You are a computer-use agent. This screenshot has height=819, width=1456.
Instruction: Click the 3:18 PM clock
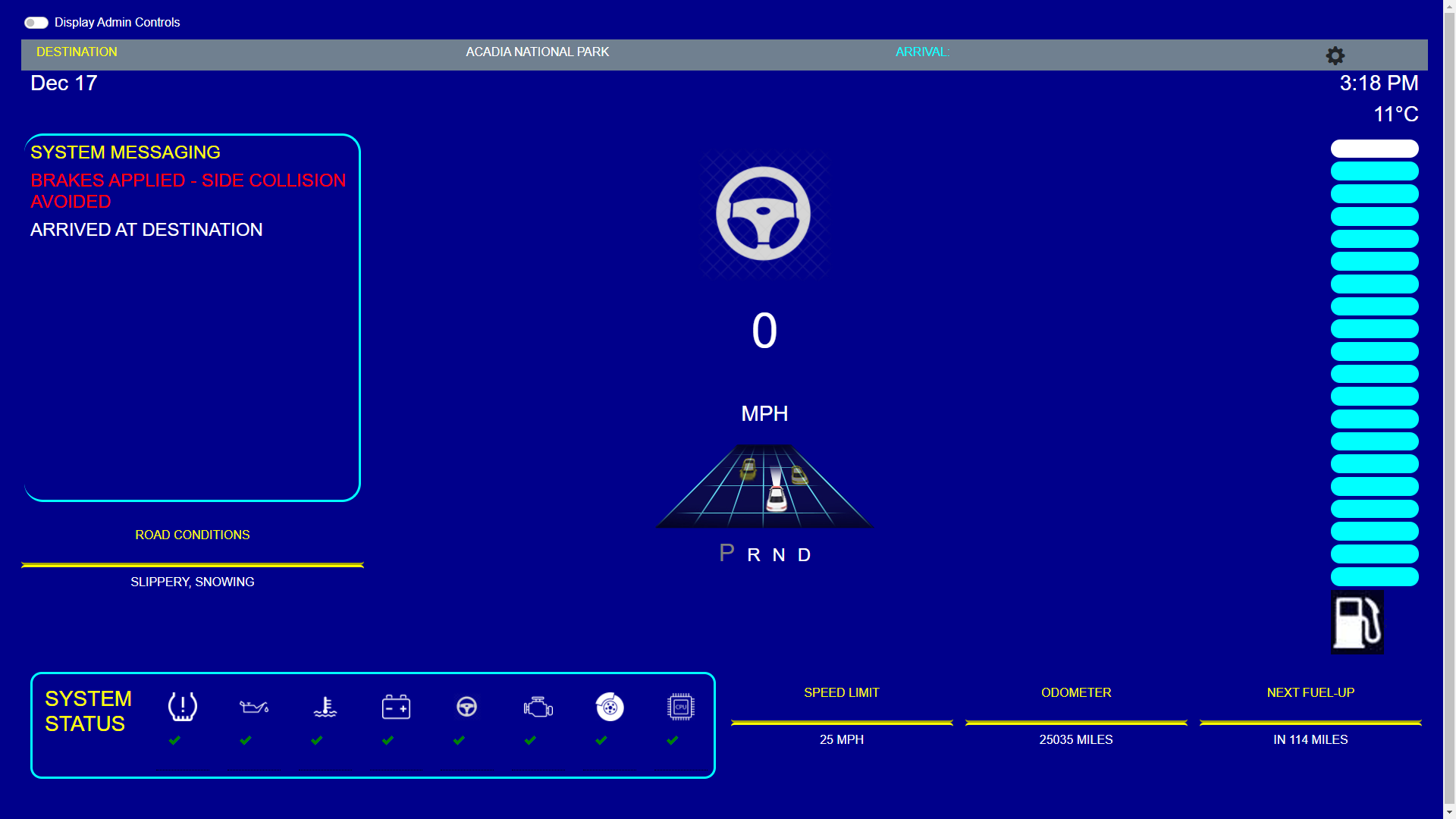pyautogui.click(x=1379, y=83)
